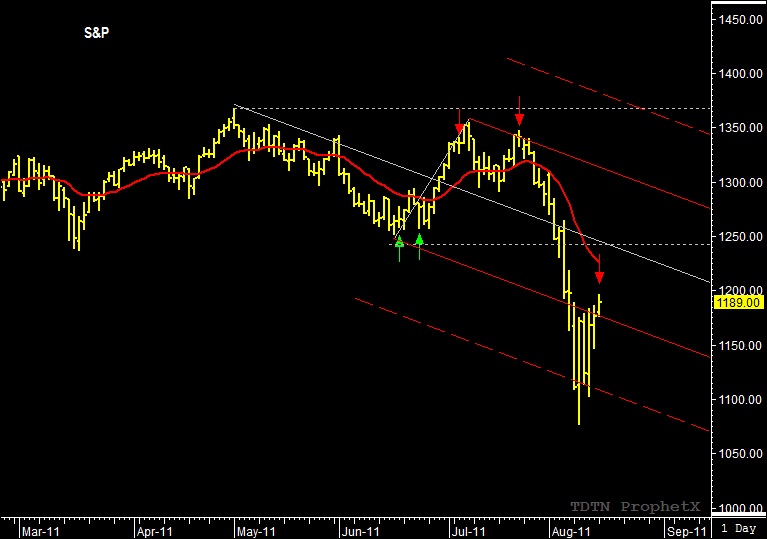Click the Jul-11 date label
Viewport: 767px width, 539px height.
click(x=469, y=531)
